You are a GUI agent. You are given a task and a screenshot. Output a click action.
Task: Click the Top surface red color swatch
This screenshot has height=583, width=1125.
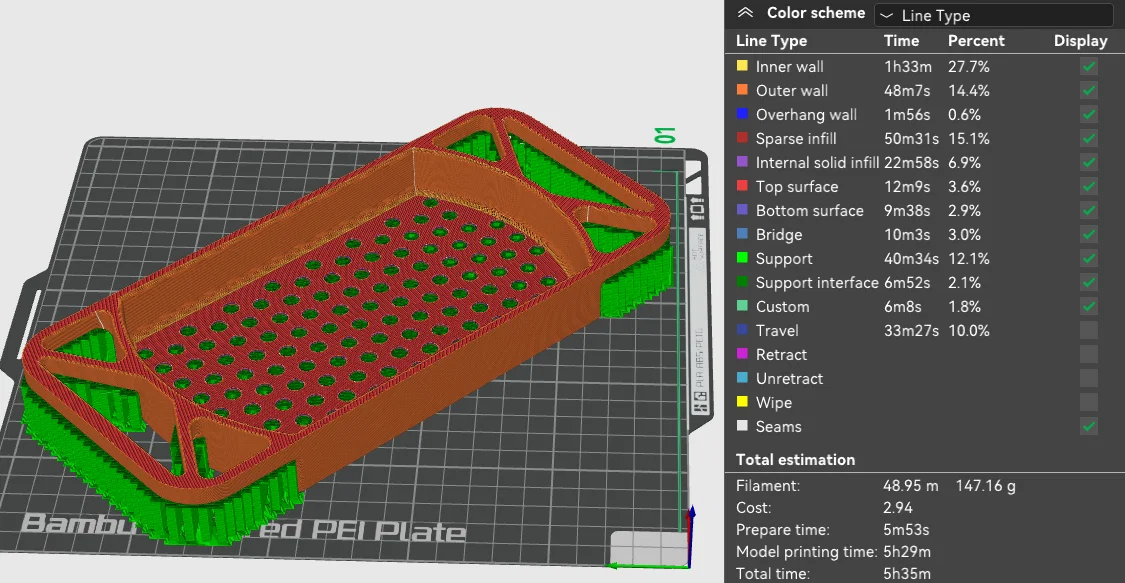(x=742, y=186)
